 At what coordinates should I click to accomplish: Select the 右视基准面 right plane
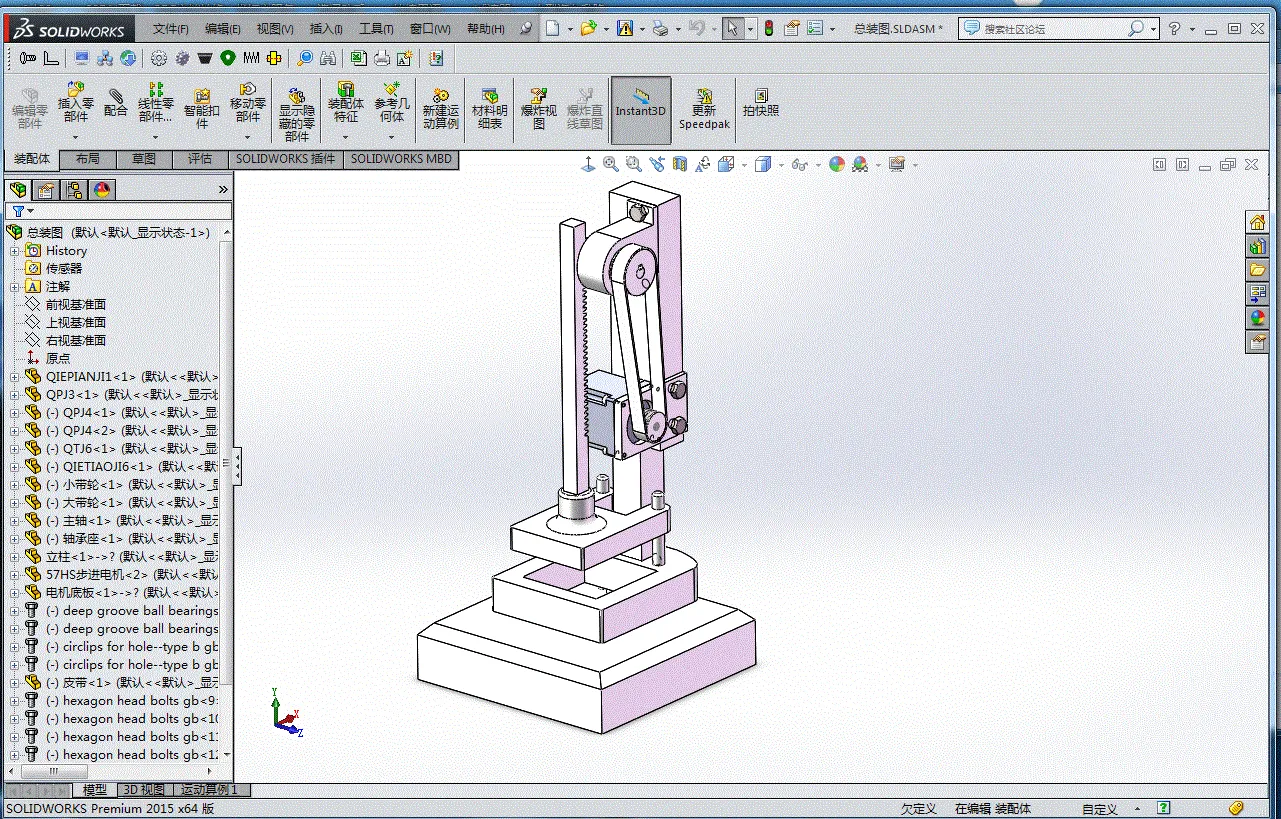pyautogui.click(x=75, y=341)
